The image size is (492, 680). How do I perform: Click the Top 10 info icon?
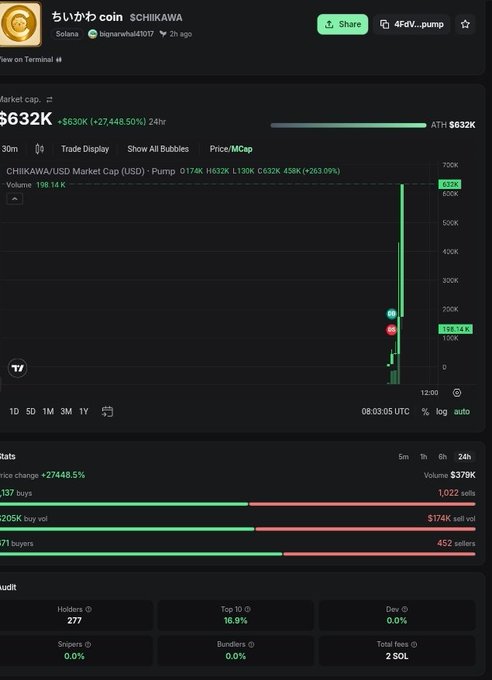coord(247,609)
